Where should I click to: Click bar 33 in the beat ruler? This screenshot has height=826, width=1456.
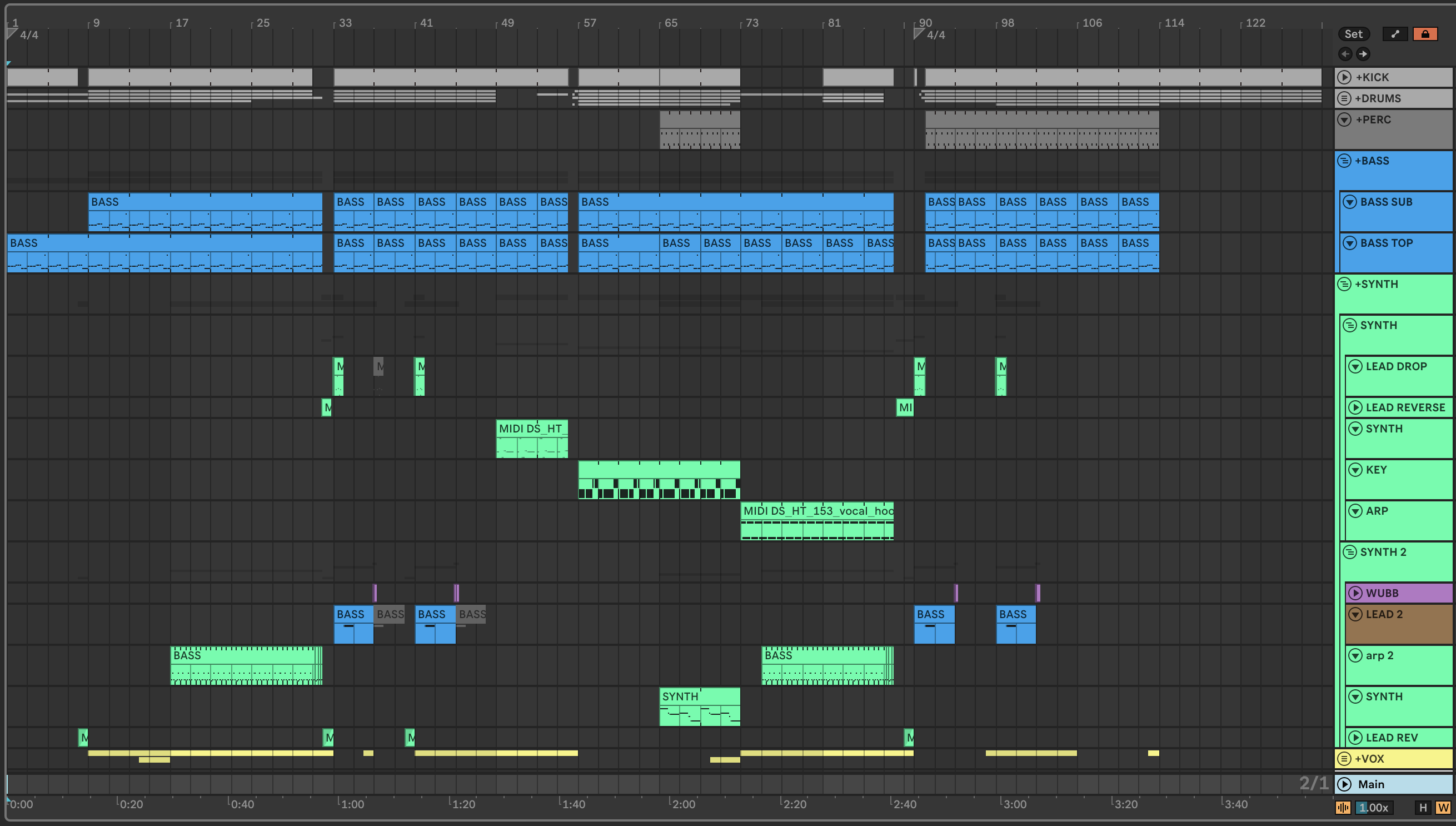(345, 23)
